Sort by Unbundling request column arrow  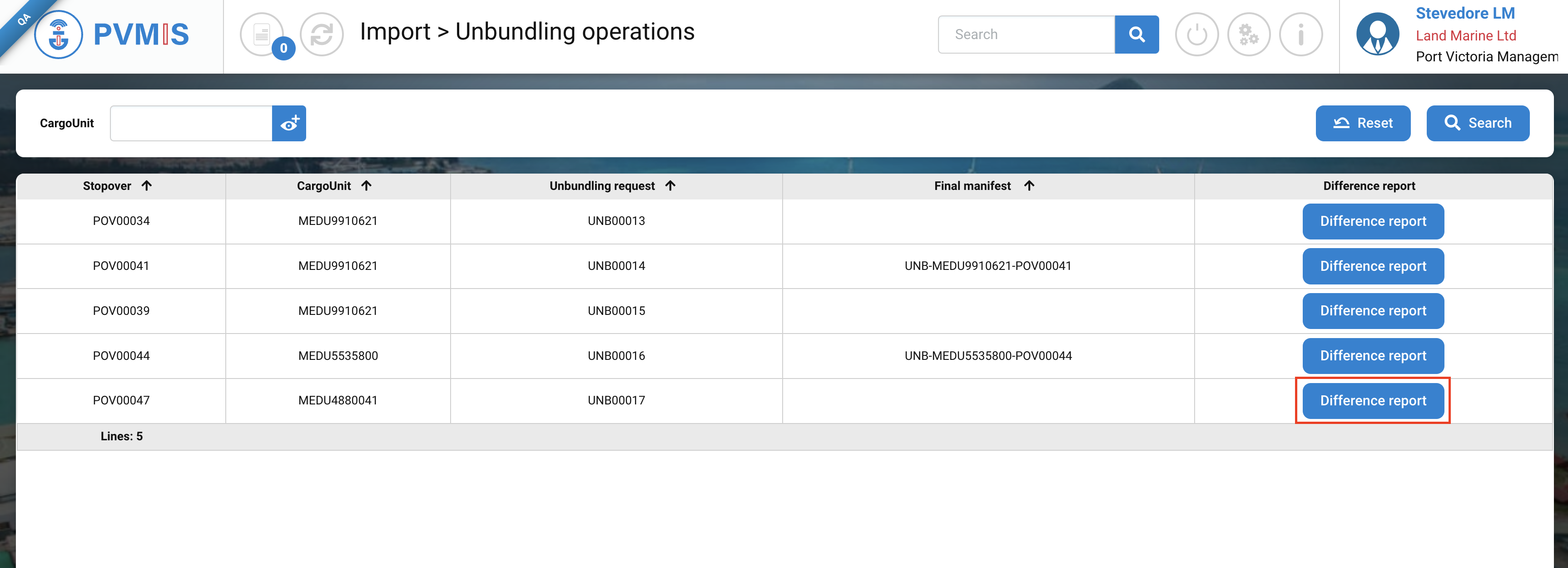(x=670, y=186)
